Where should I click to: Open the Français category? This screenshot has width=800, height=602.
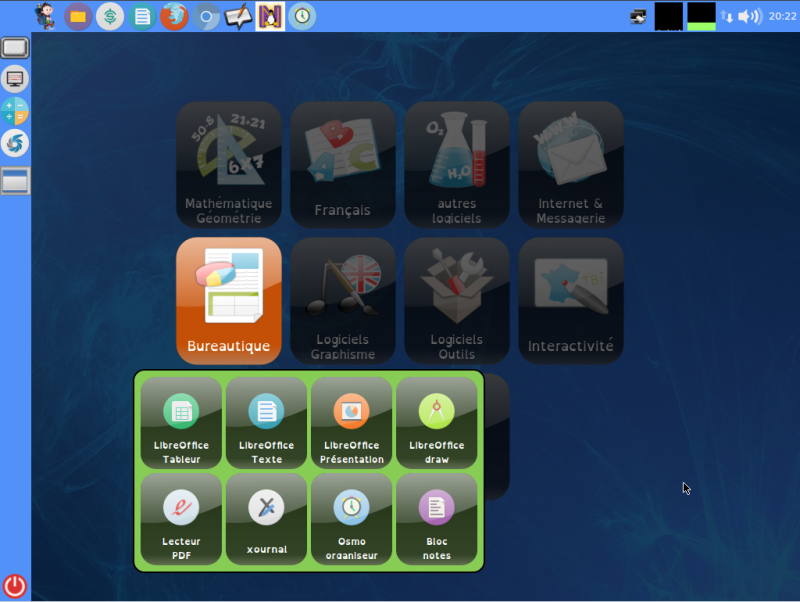tap(343, 165)
